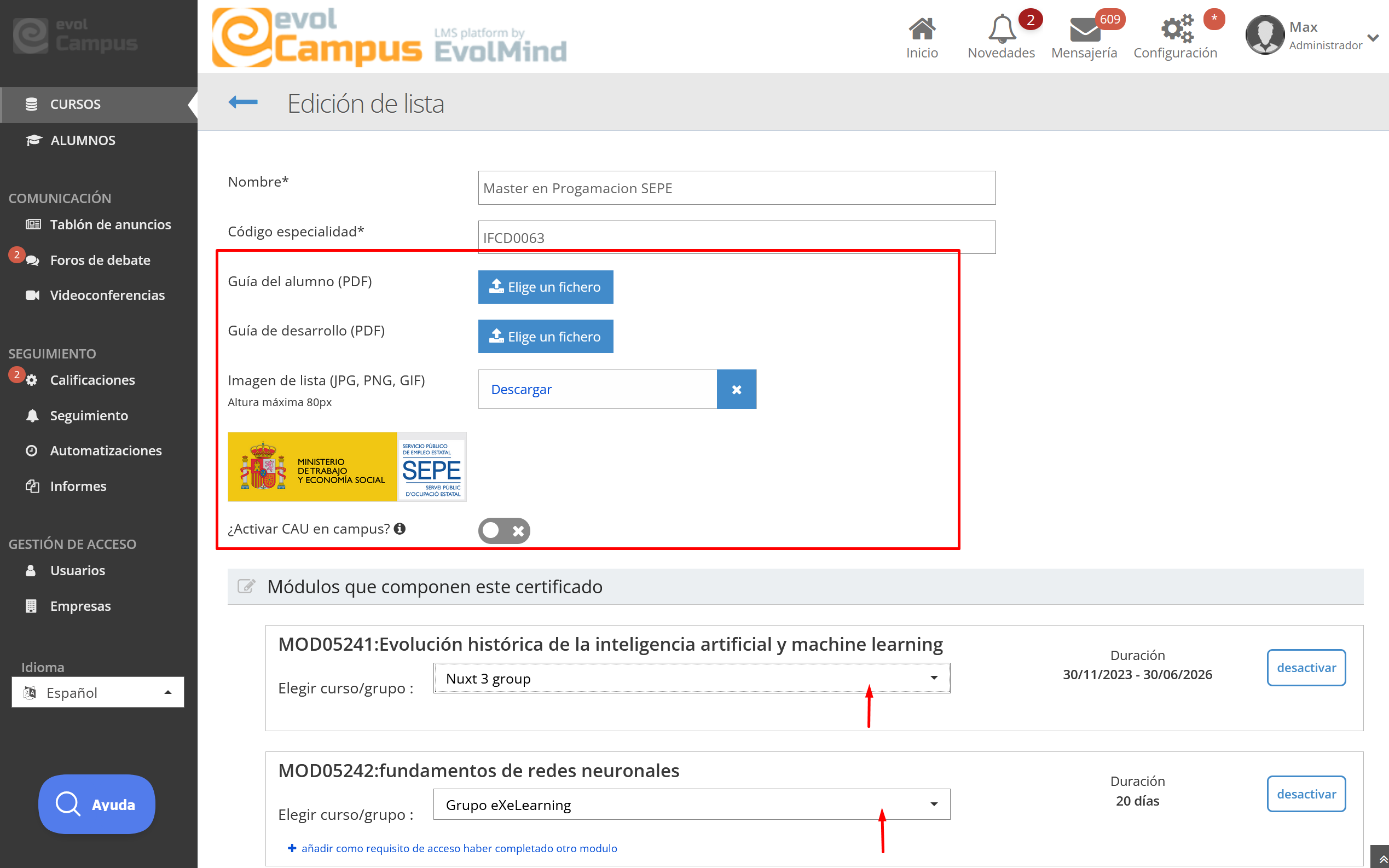Click the Automatizaciones clock icon
The image size is (1389, 868).
[x=32, y=450]
